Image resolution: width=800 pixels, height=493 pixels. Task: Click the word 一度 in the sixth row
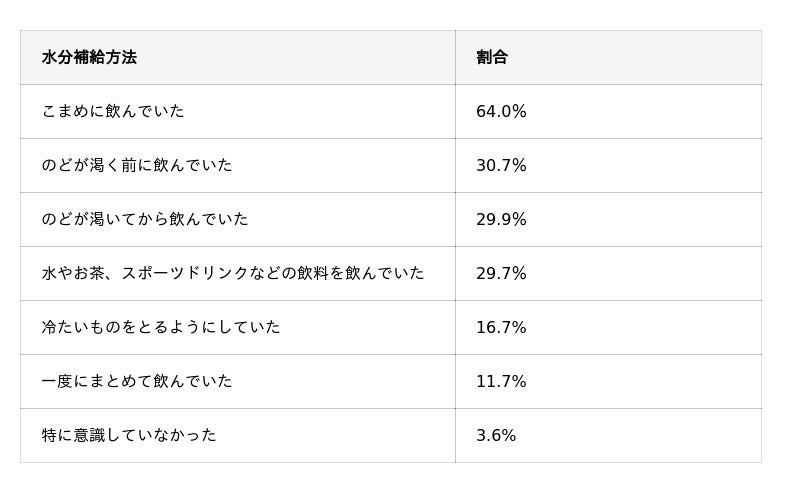[x=57, y=381]
